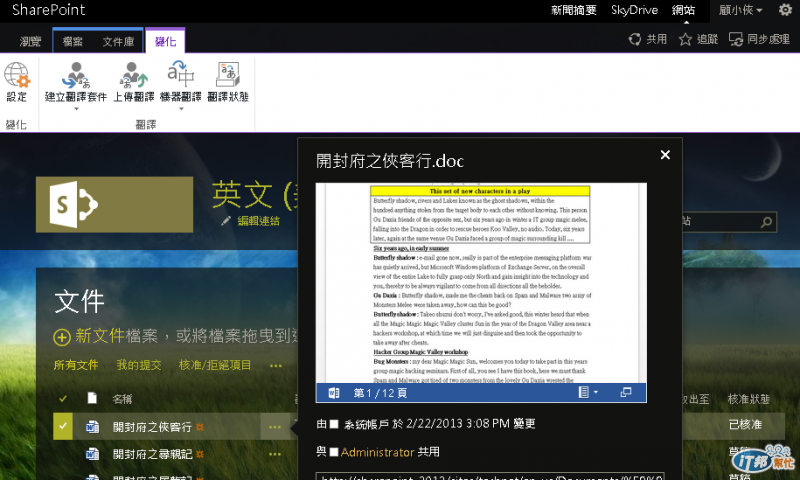Click the 追蹤 follow star button
The width and height of the screenshot is (800, 480).
[x=698, y=39]
